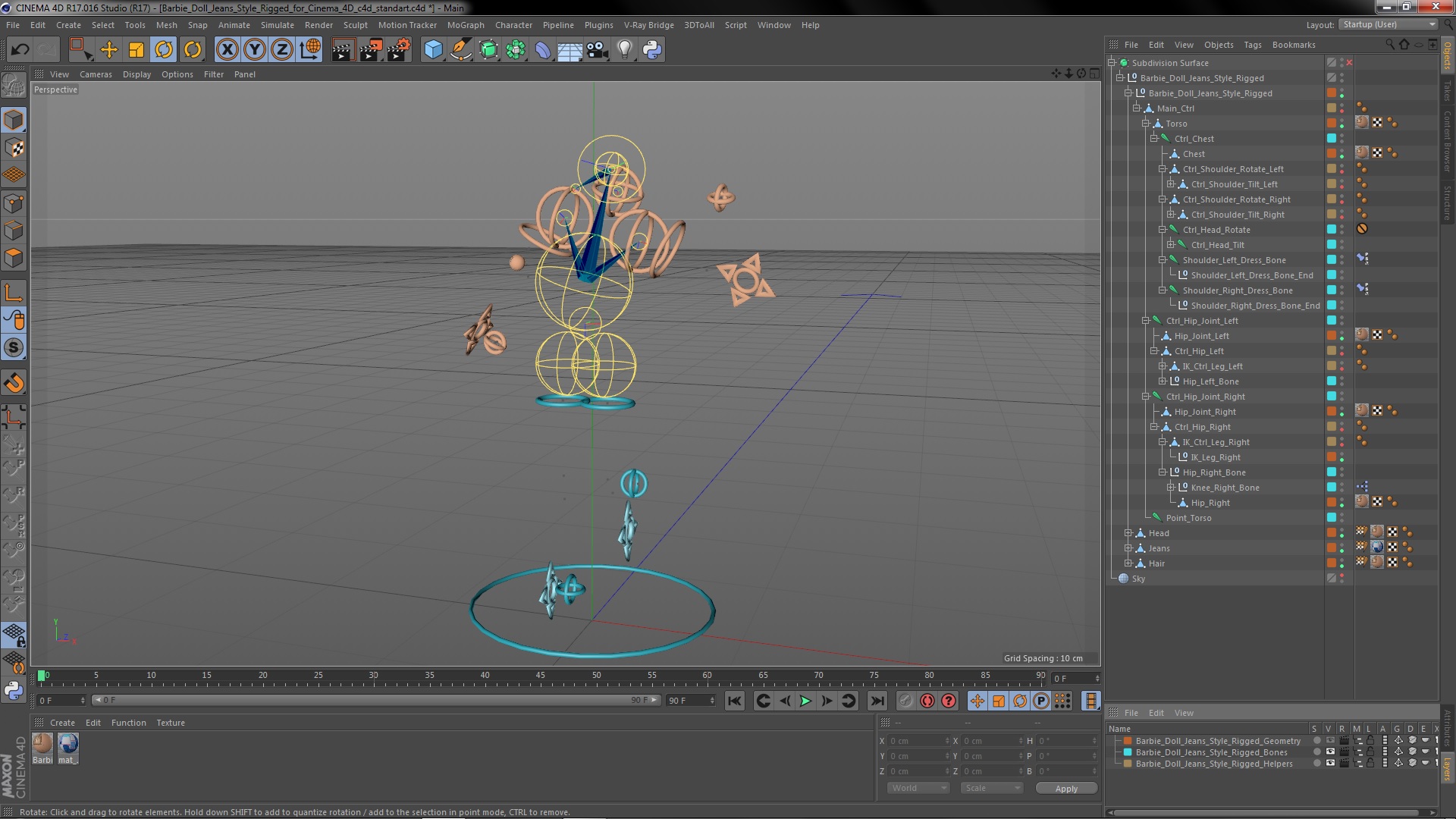Screen dimensions: 1456x819
Task: Go to end of animation
Action: (877, 701)
